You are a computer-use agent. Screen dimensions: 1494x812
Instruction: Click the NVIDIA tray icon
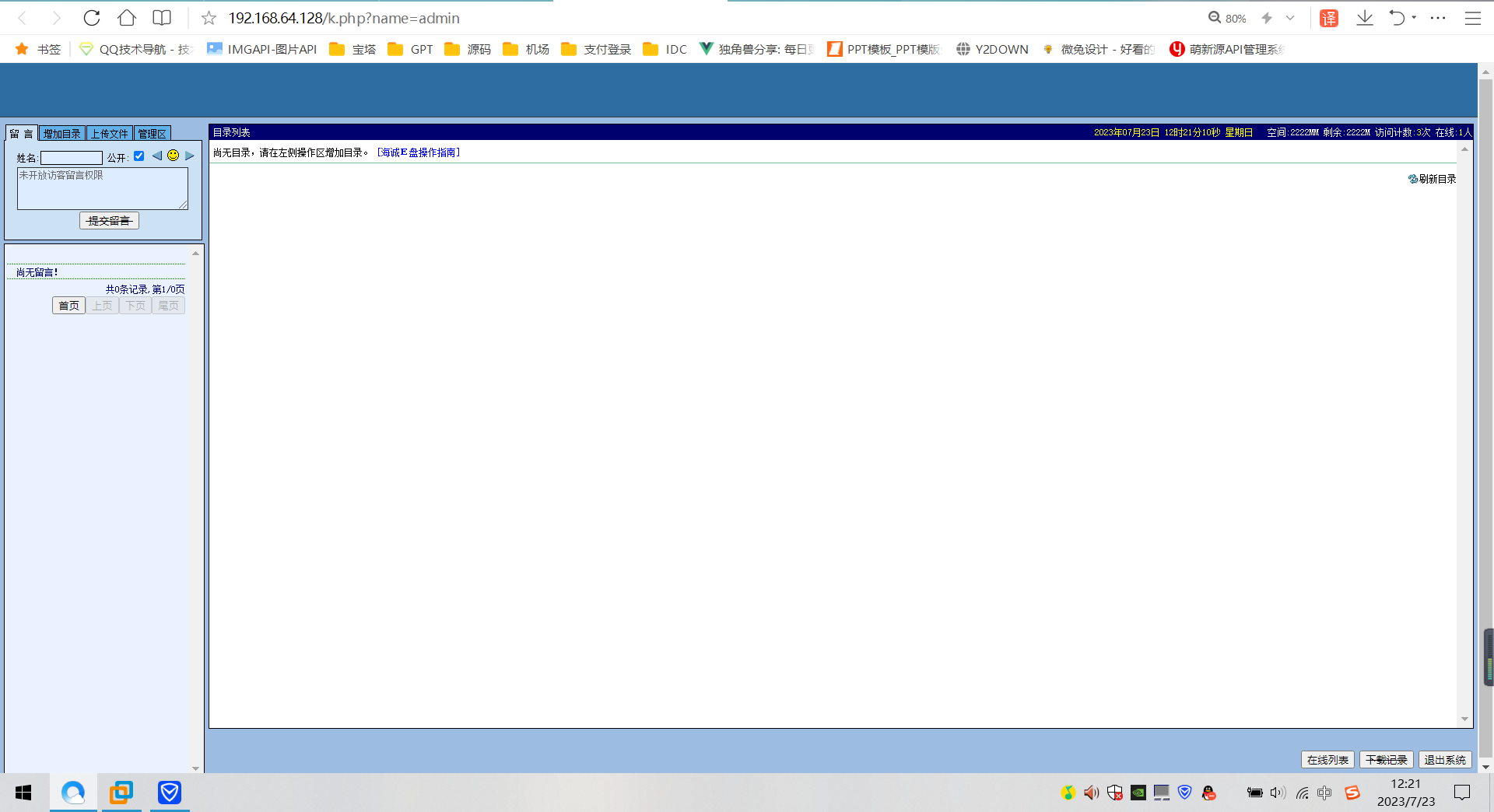[1138, 793]
